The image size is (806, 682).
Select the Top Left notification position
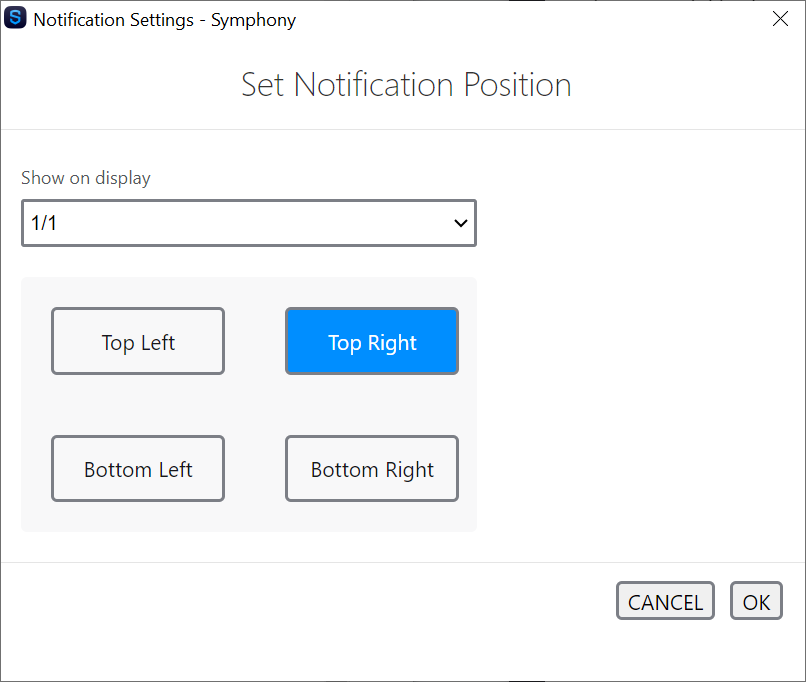coord(137,341)
